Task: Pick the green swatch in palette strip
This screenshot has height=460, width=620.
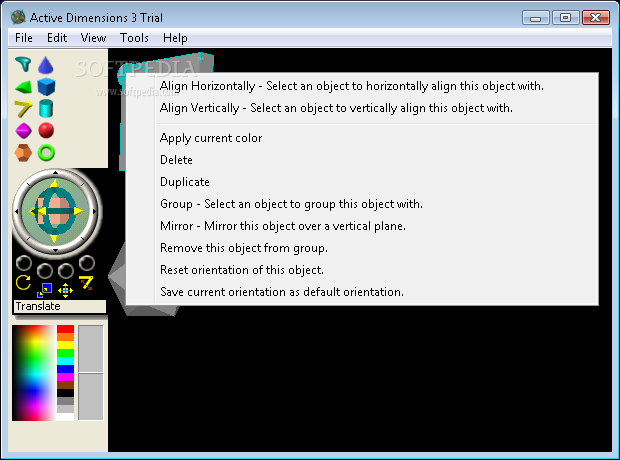Action: 65,353
